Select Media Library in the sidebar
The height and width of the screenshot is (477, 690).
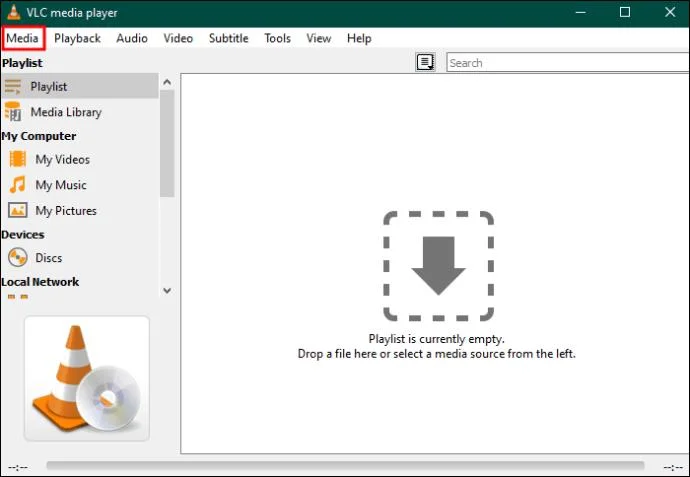[x=80, y=112]
